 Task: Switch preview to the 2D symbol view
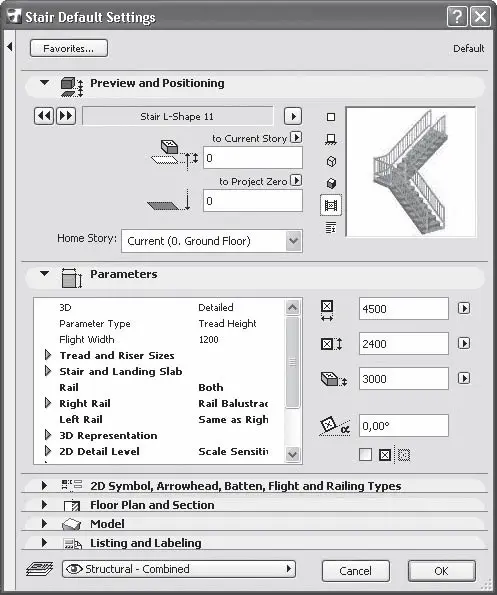pyautogui.click(x=331, y=117)
